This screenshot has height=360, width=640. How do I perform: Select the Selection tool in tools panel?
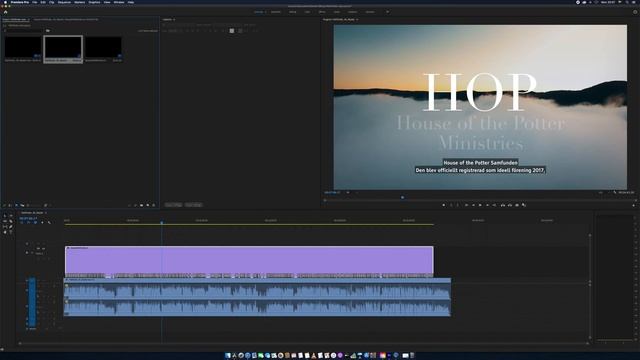pyautogui.click(x=5, y=216)
